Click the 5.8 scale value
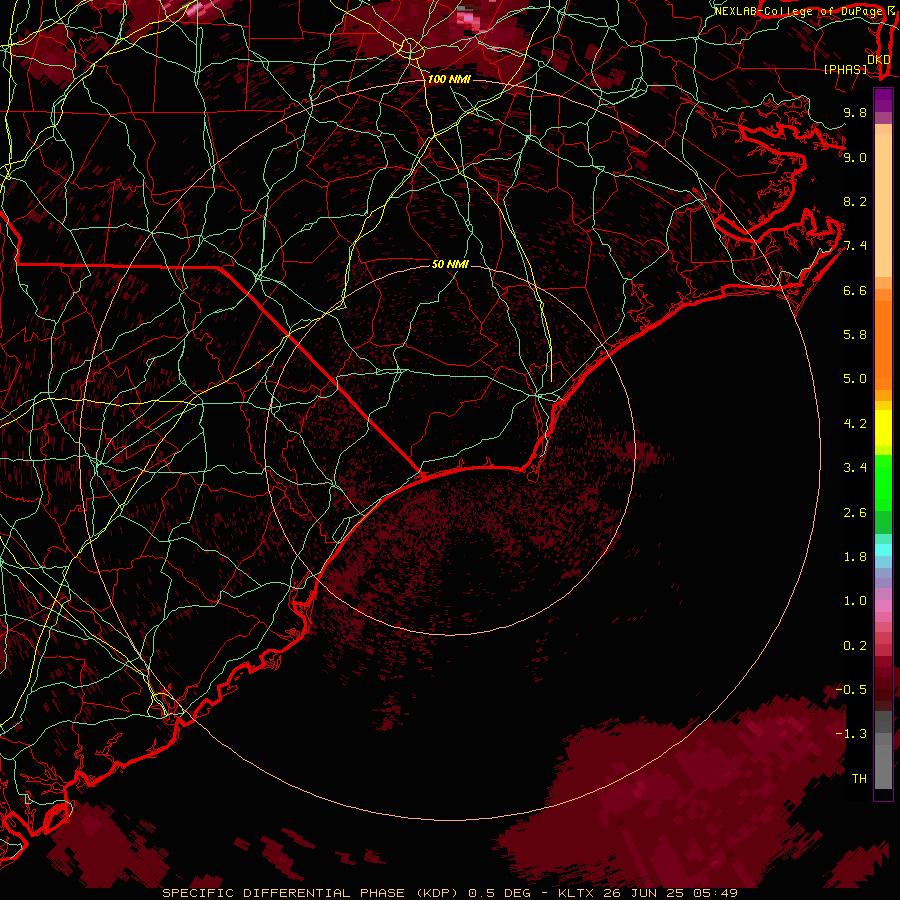Screen dimensions: 900x900 point(855,335)
